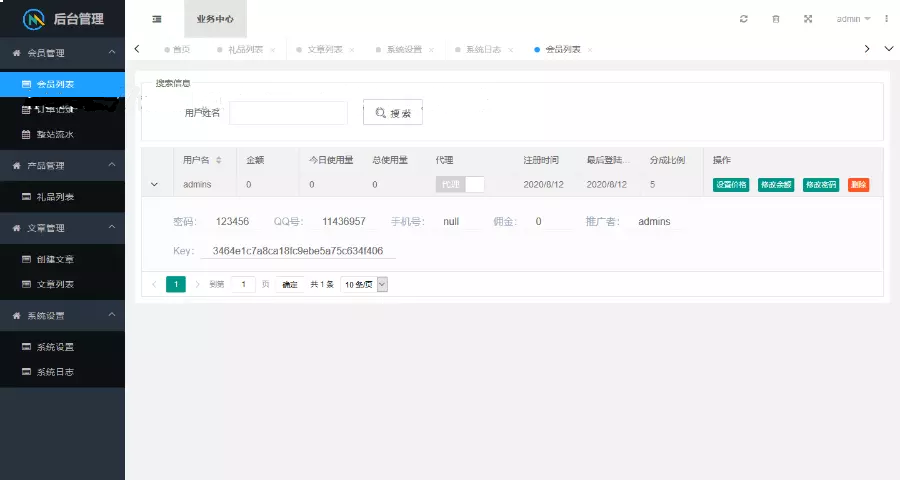Click the 修改密码 button
The image size is (900, 480).
pyautogui.click(x=821, y=184)
